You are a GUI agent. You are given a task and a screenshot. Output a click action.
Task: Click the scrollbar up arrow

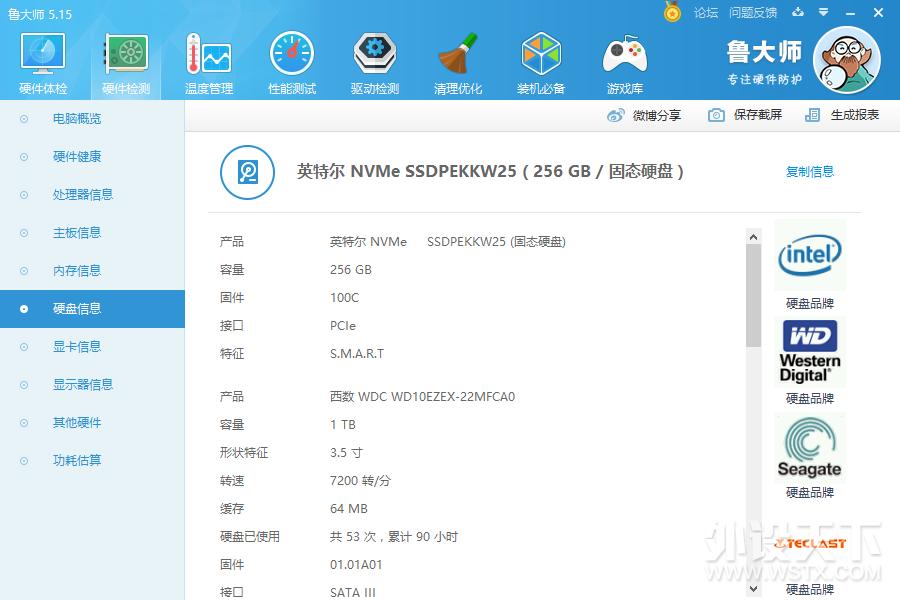point(753,235)
